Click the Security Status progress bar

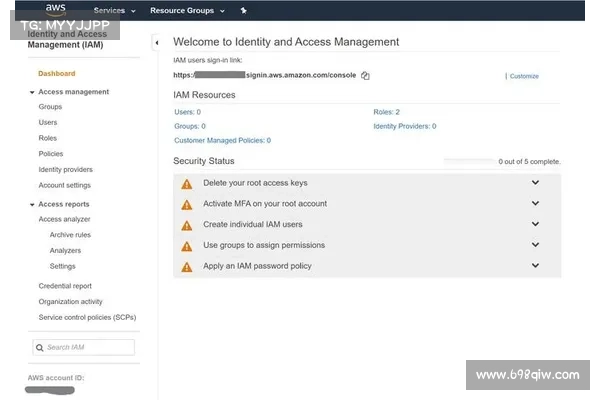(x=469, y=162)
